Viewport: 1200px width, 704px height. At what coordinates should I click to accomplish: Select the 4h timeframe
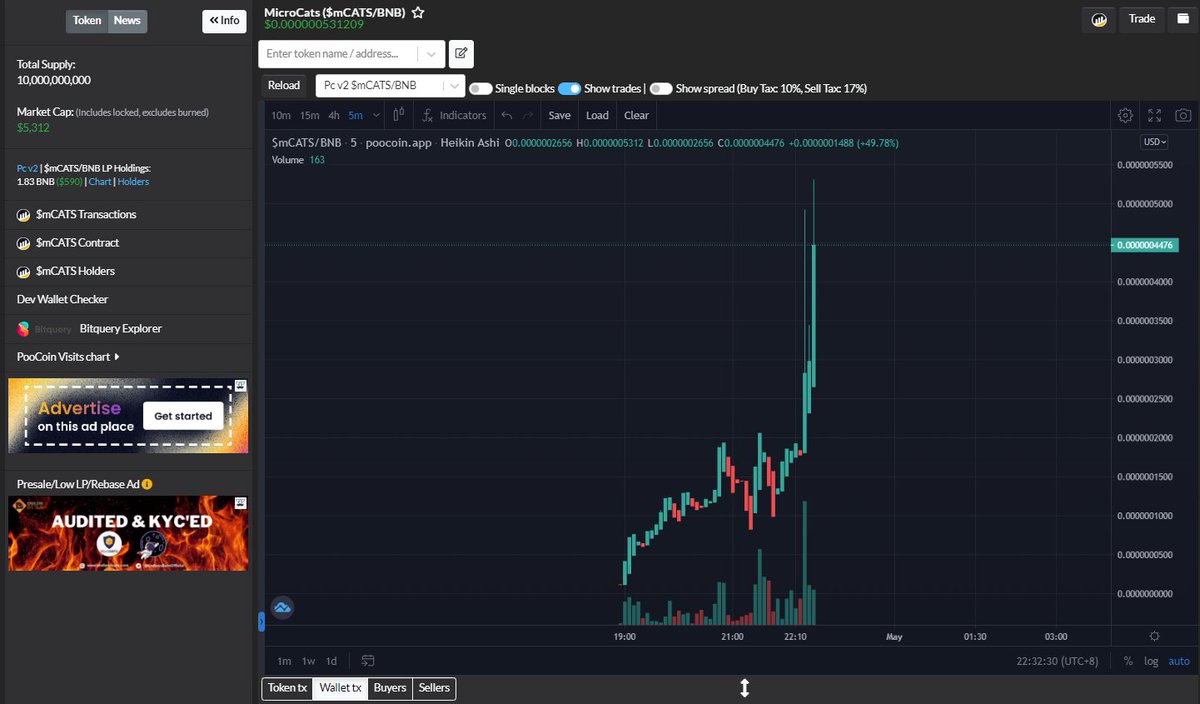pyautogui.click(x=334, y=115)
